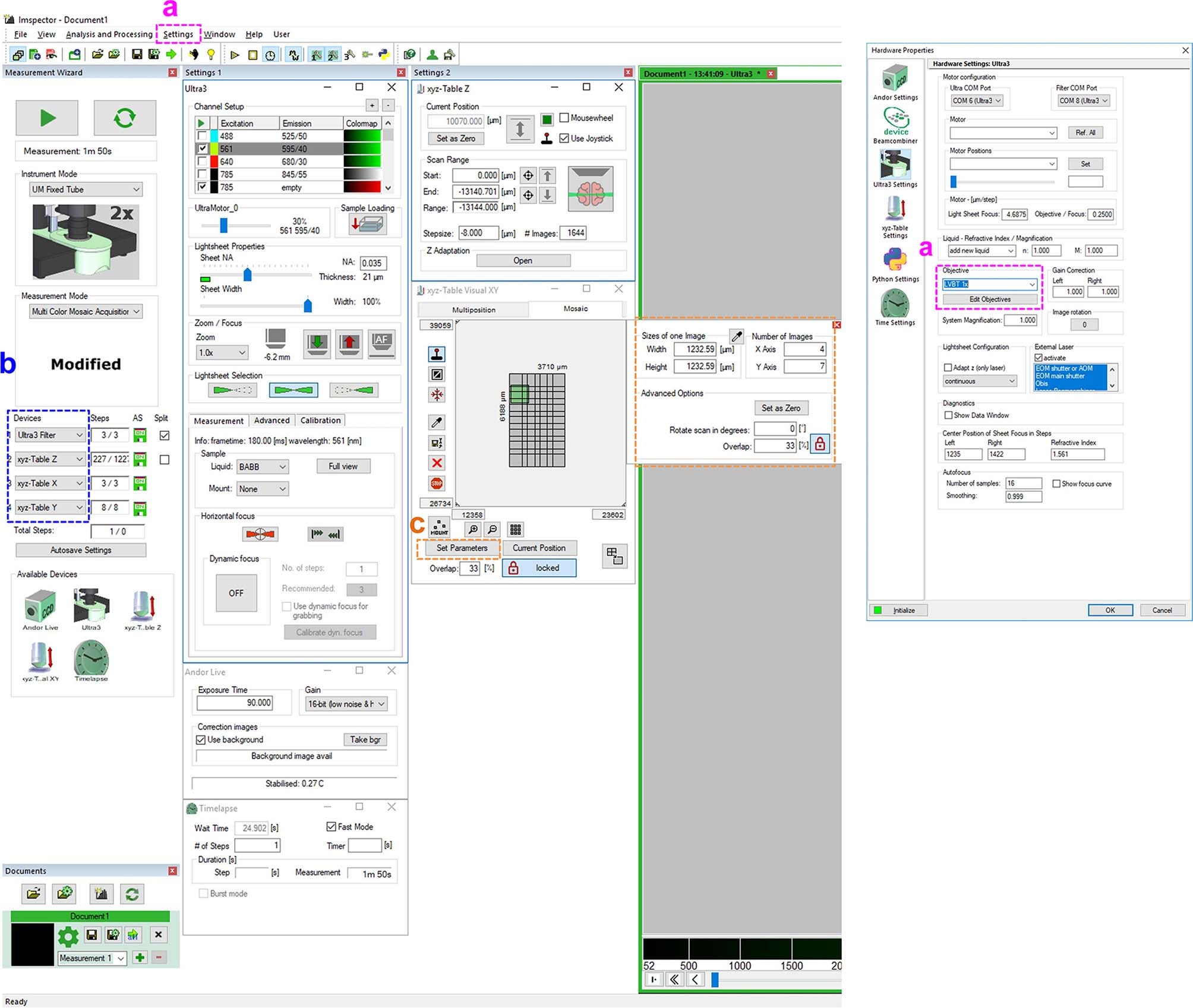
Task: Switch to the Calibration tab
Action: (x=320, y=421)
